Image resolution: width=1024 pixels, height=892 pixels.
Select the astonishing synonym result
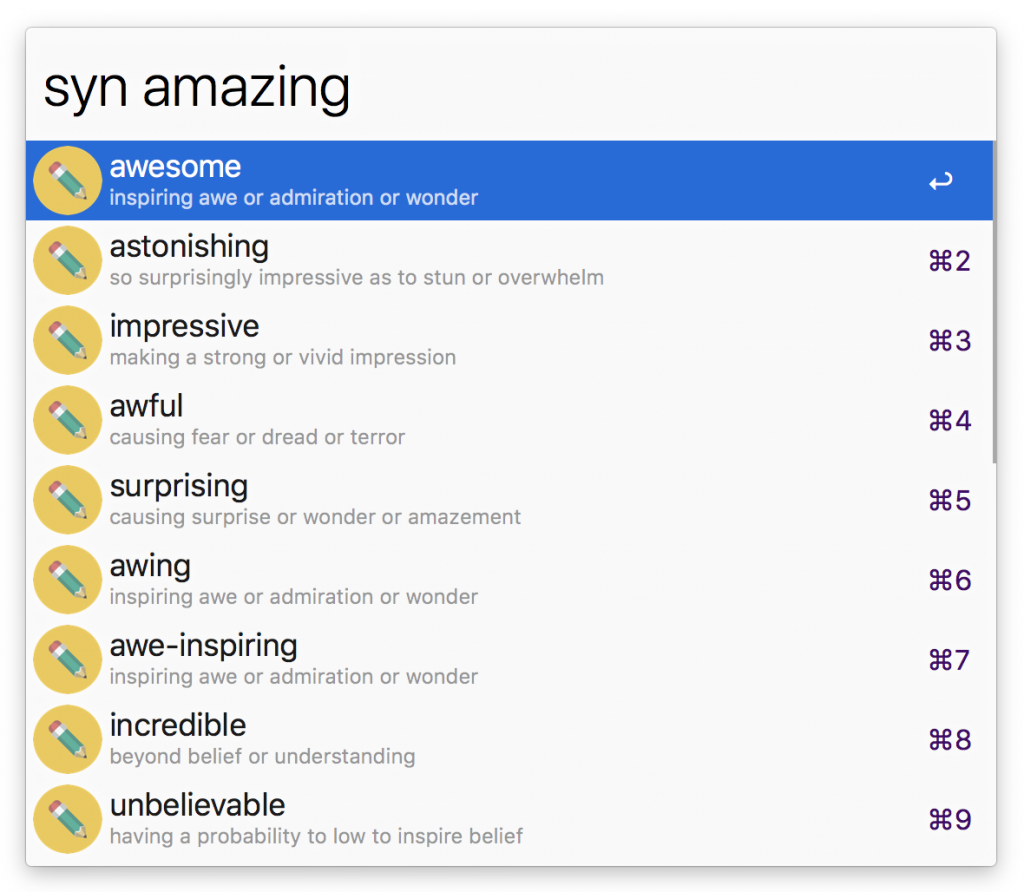coord(189,247)
